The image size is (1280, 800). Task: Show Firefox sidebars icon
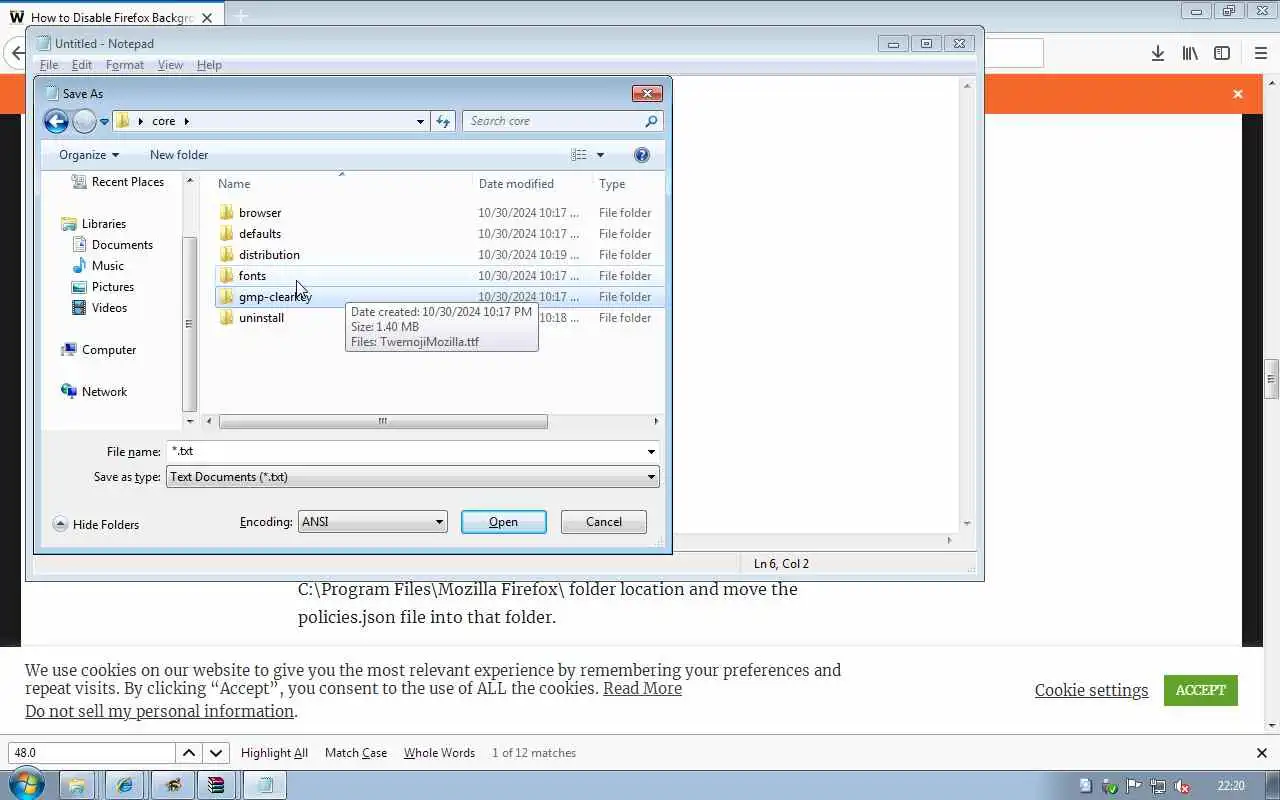pos(1222,53)
